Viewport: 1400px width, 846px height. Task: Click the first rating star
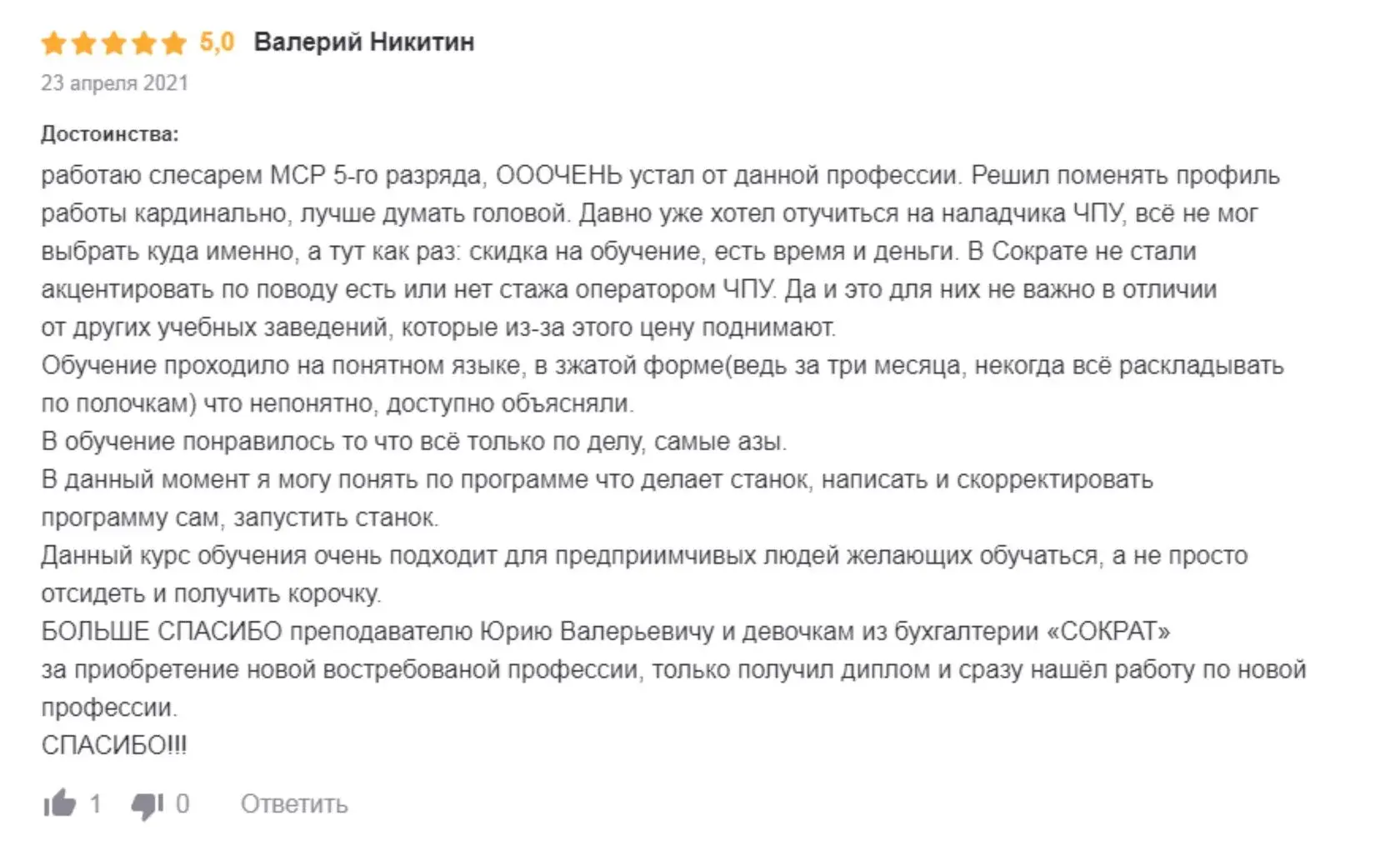click(53, 43)
